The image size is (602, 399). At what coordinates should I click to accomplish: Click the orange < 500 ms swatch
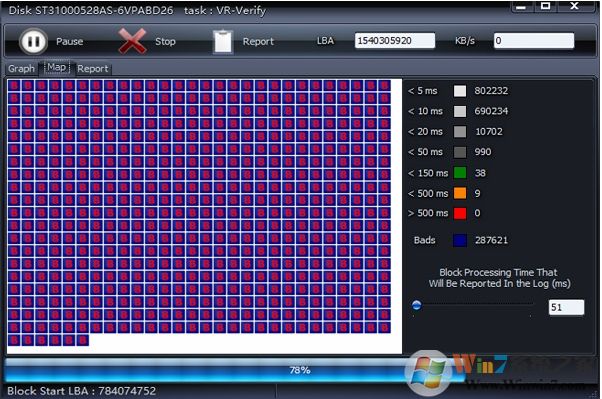460,193
